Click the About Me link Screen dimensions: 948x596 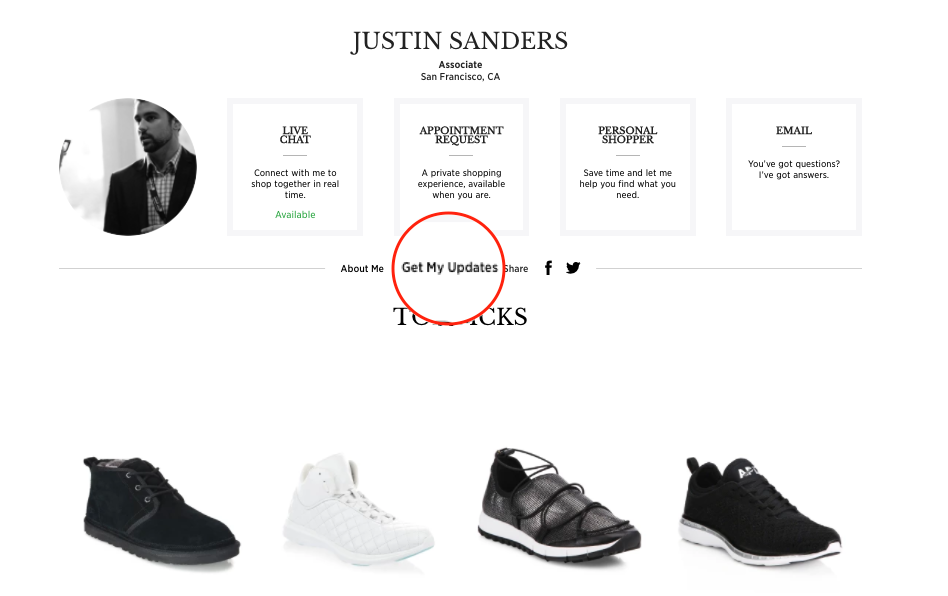362,268
